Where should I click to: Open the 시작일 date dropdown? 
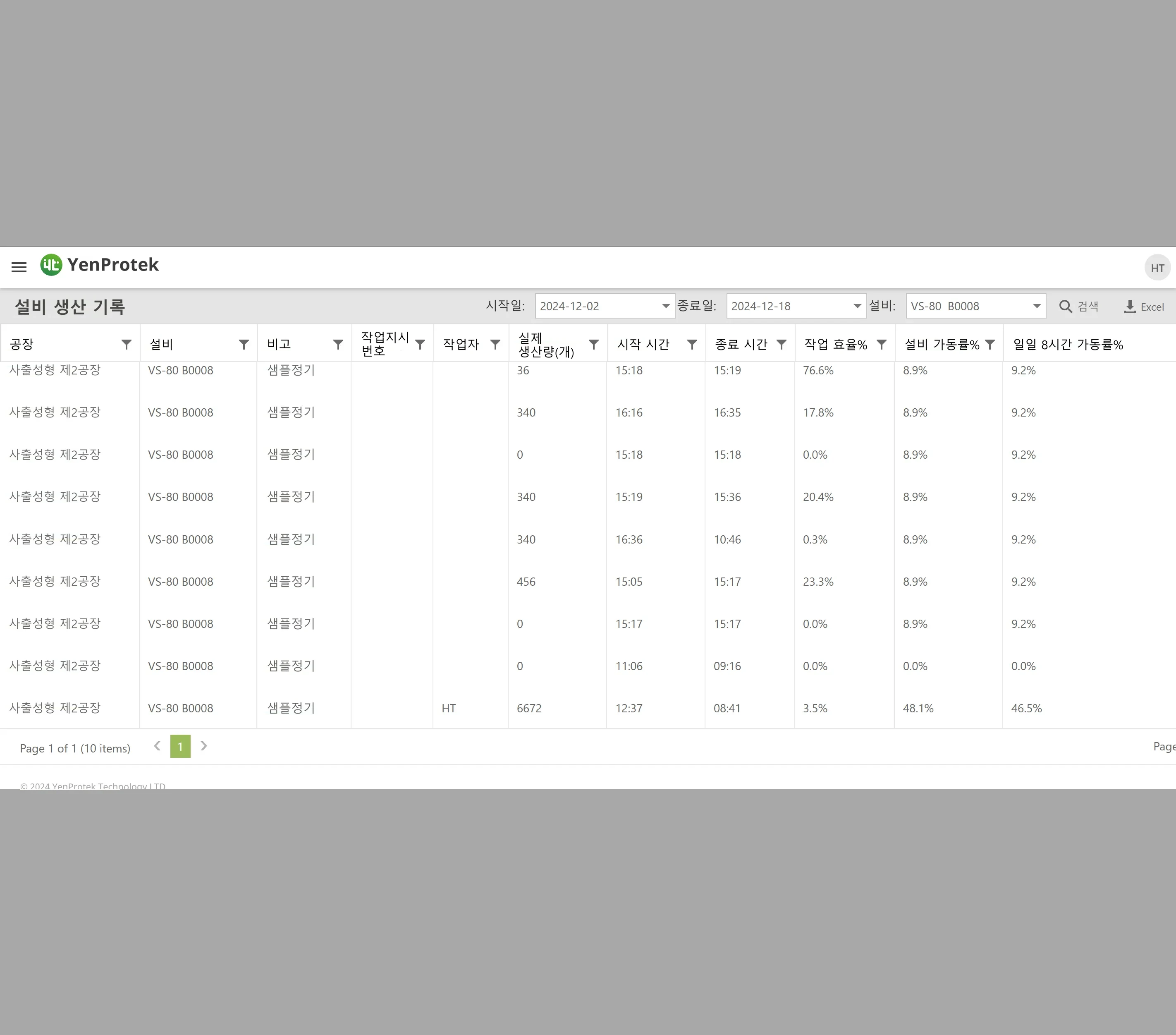pos(666,306)
